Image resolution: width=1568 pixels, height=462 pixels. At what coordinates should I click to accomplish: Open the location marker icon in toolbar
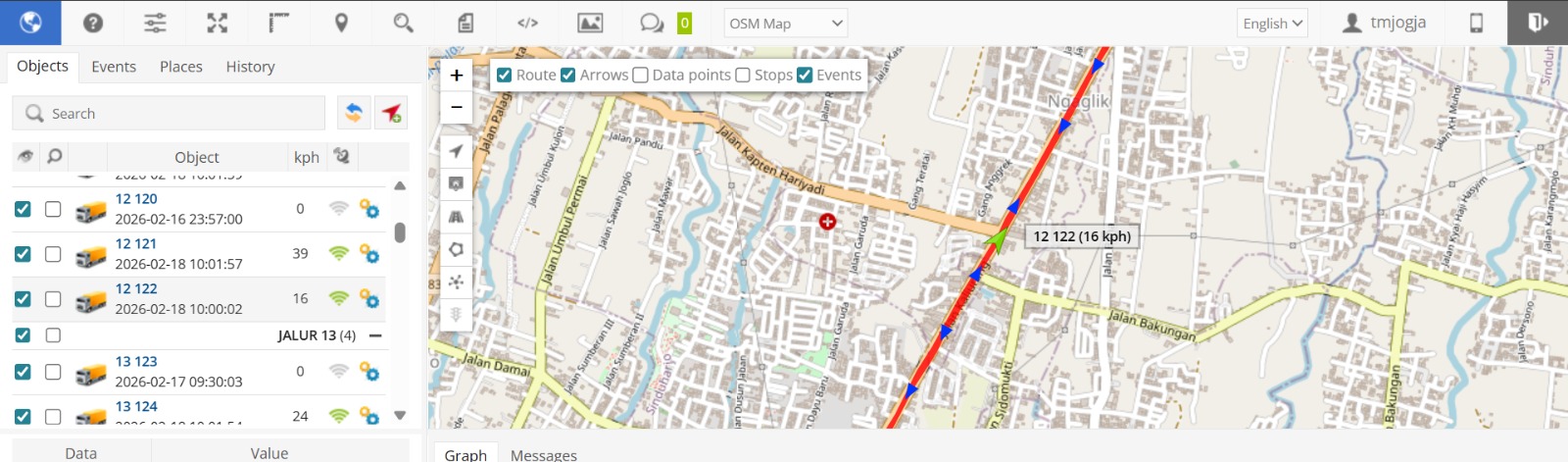(x=341, y=23)
